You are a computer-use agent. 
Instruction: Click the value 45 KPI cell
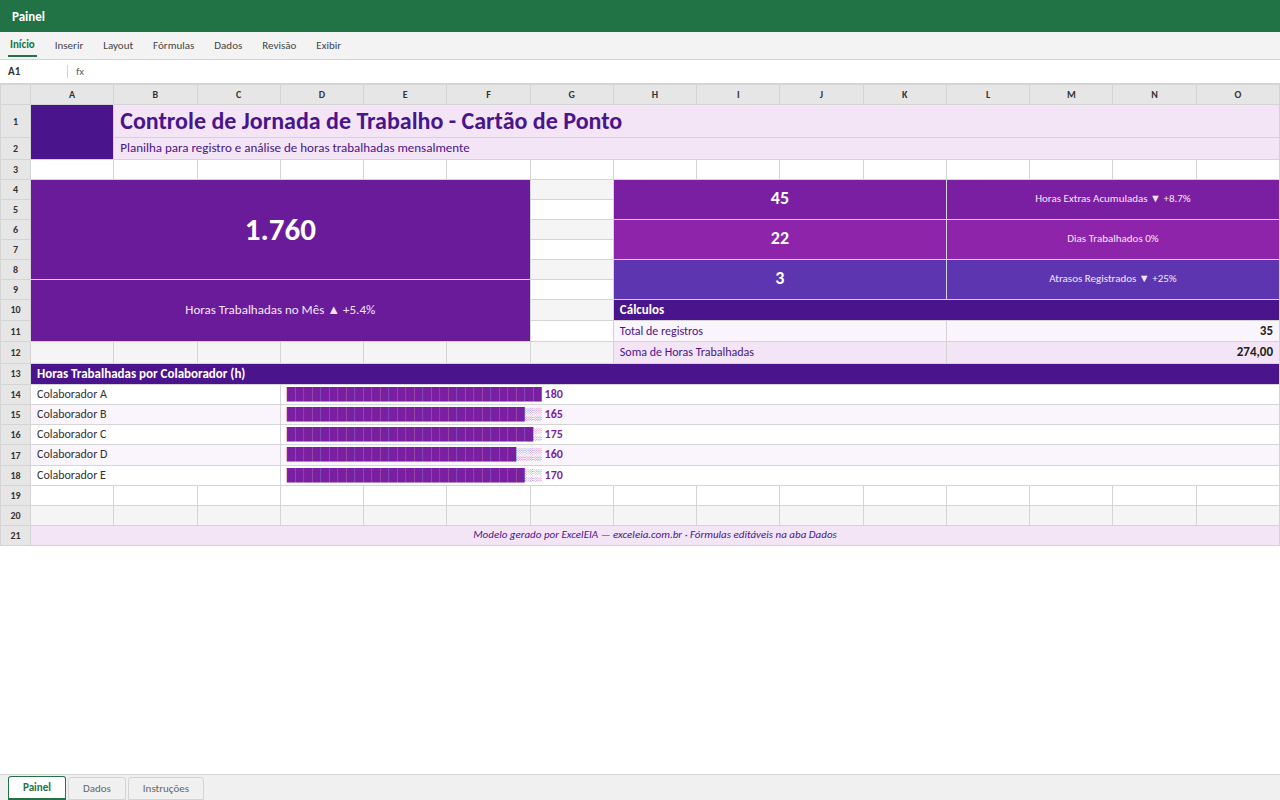tap(780, 199)
